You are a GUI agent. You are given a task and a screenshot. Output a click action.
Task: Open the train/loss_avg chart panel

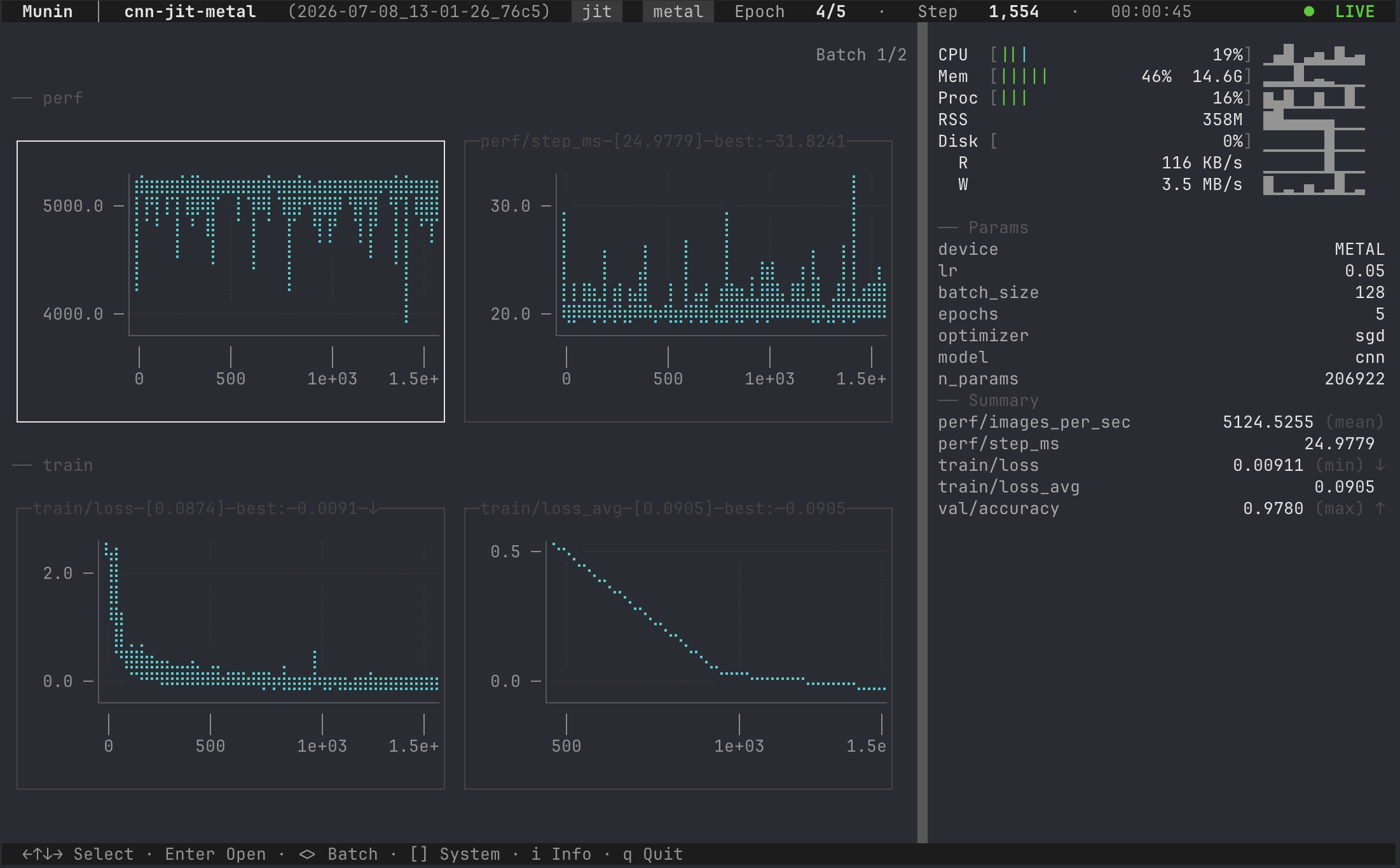pos(678,649)
